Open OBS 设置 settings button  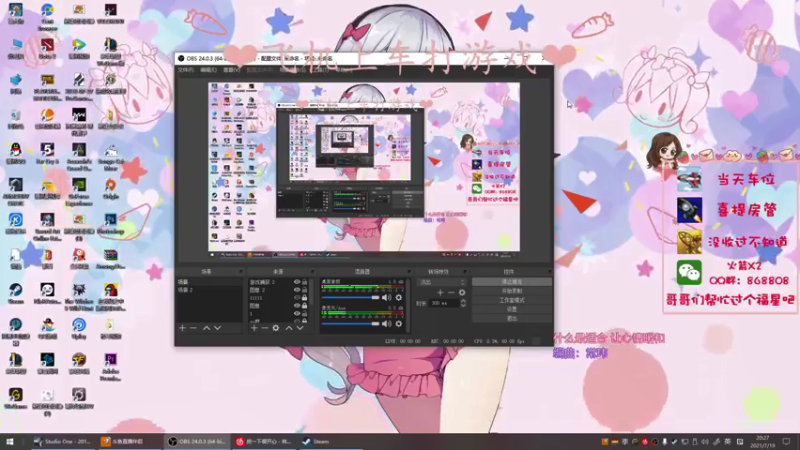[512, 309]
